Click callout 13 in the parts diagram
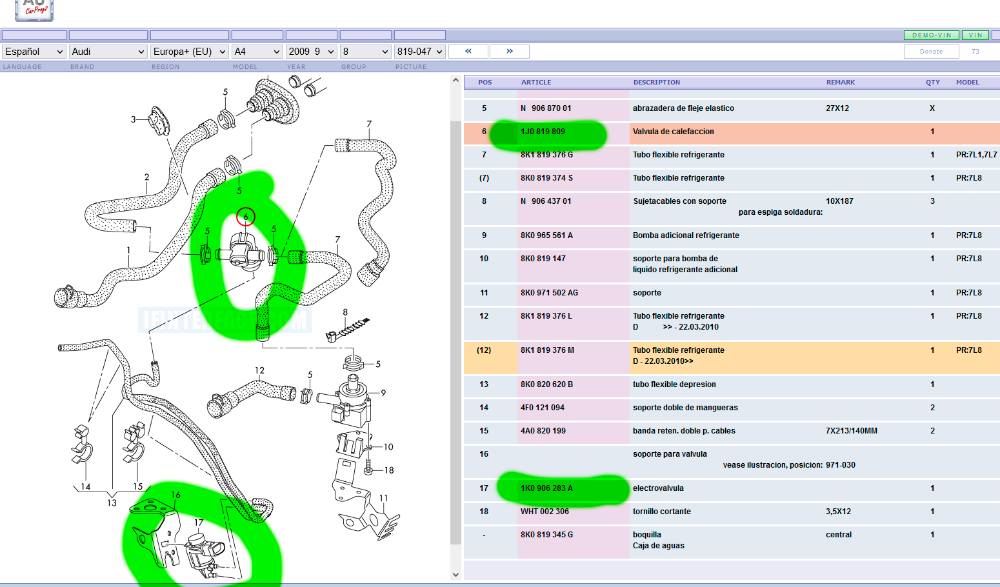Viewport: 1000px width, 587px height. (112, 503)
